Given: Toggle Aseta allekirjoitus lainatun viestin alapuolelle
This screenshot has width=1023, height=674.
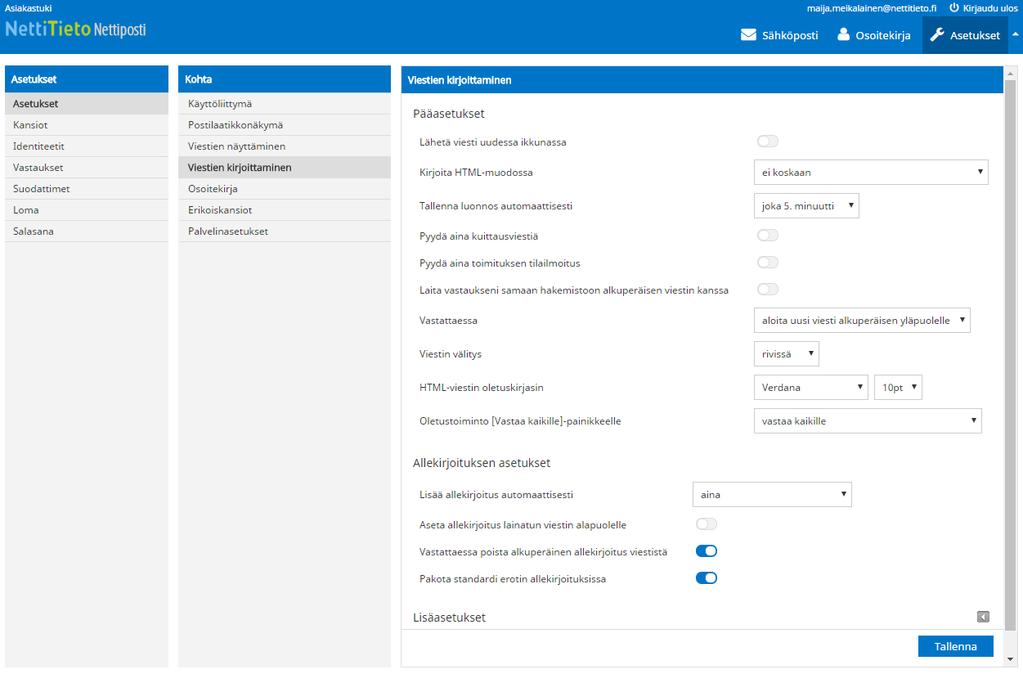Looking at the screenshot, I should point(707,524).
